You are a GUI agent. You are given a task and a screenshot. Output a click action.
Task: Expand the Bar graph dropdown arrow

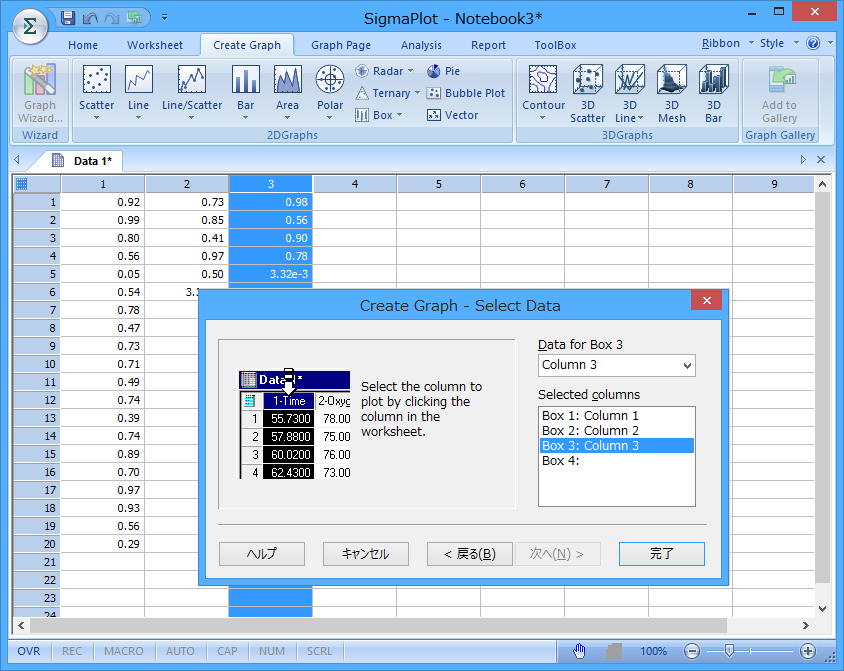245,118
